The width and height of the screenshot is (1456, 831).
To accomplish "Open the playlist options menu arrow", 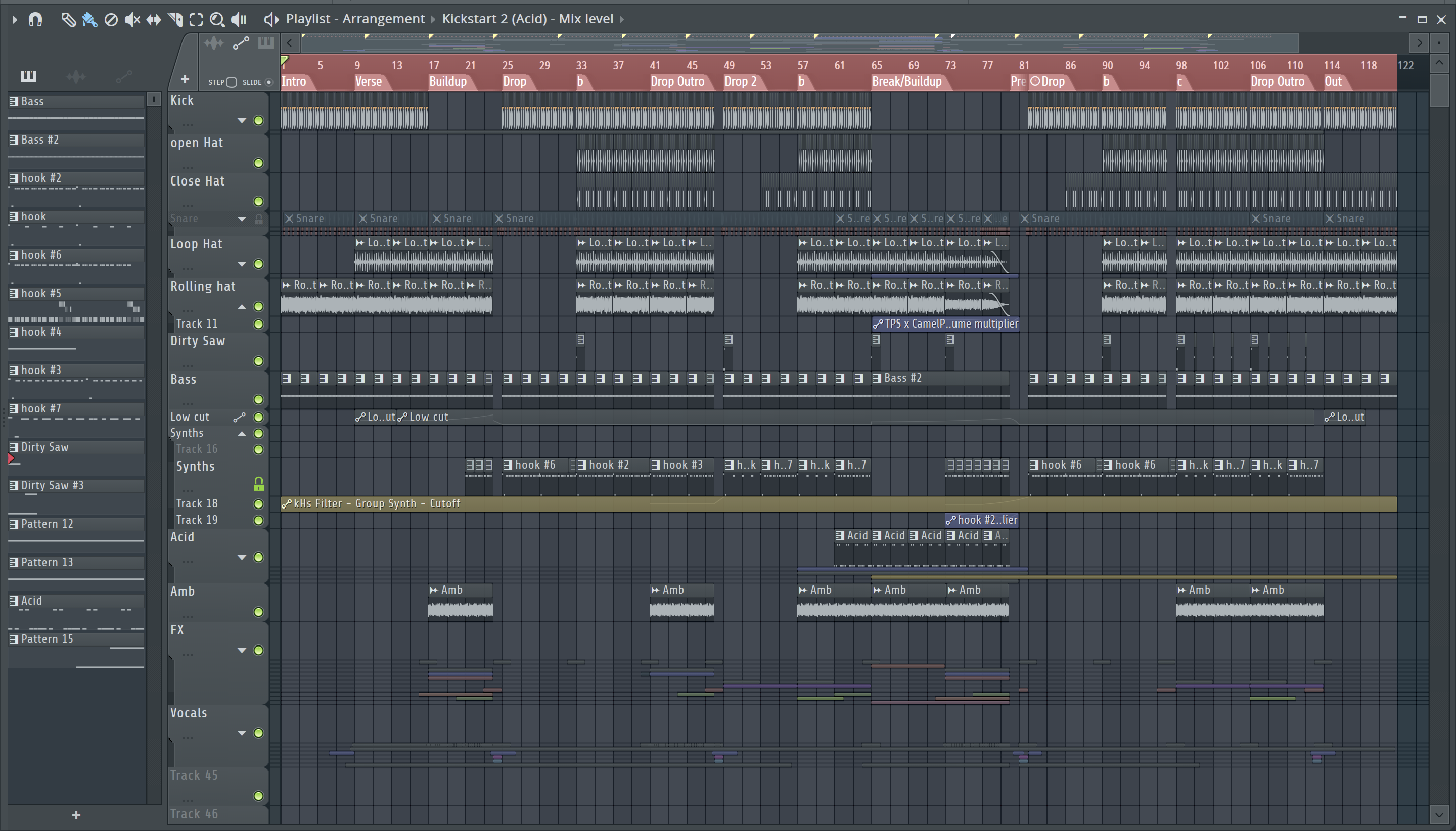I will point(15,19).
